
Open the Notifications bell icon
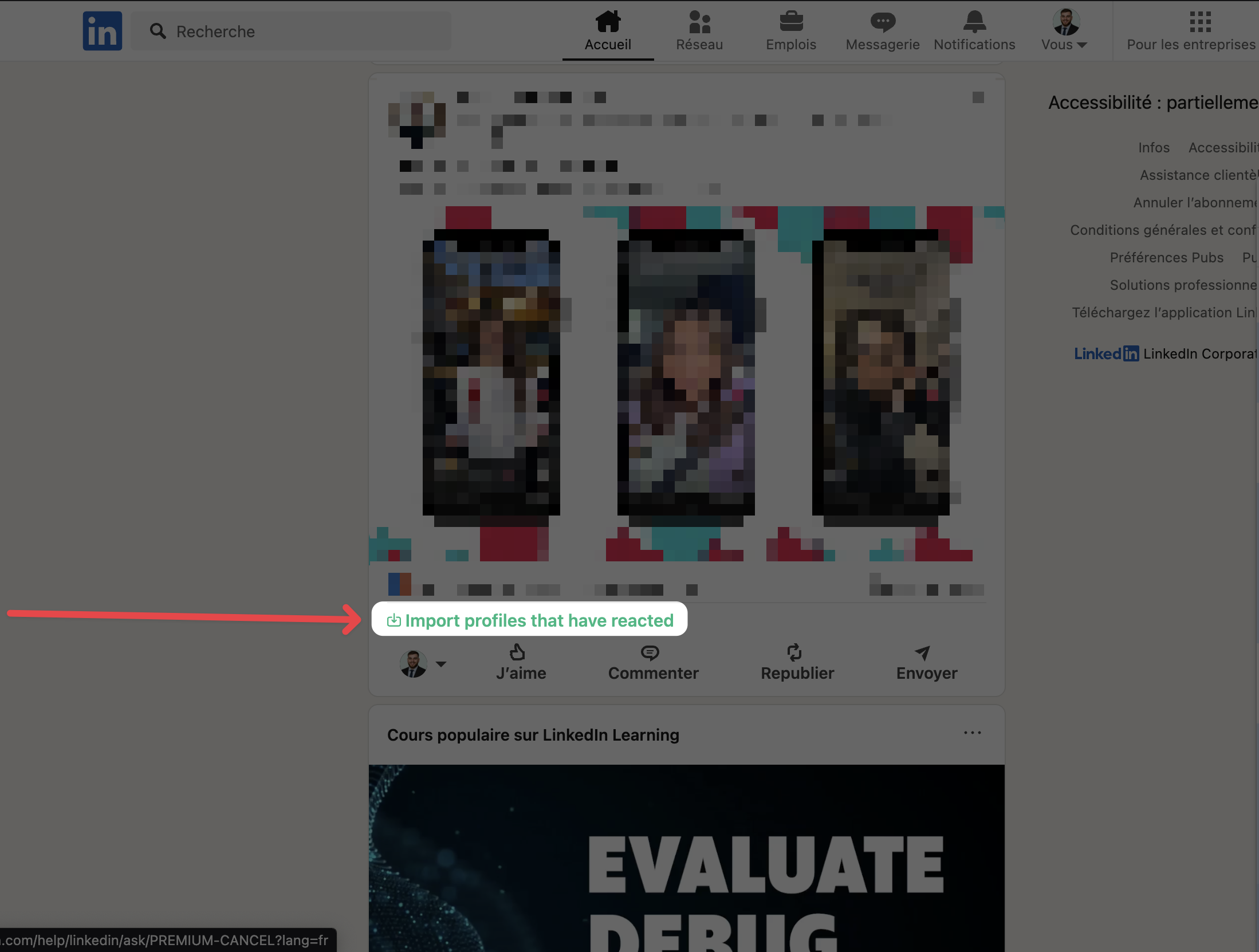pos(974,22)
